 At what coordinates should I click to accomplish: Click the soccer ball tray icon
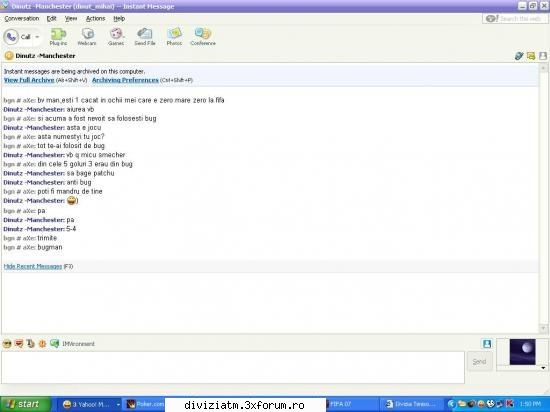(x=491, y=404)
